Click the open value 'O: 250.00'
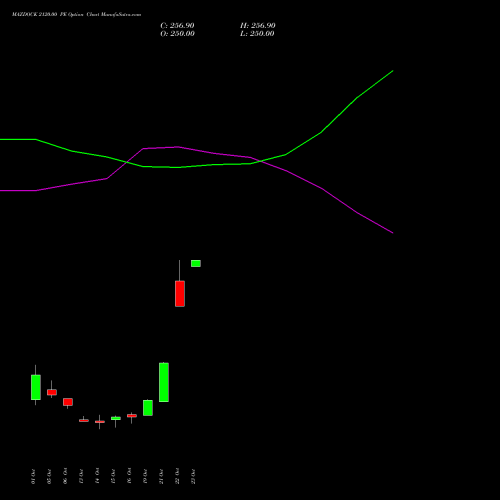Viewport: 500px width, 500px height. [x=177, y=34]
